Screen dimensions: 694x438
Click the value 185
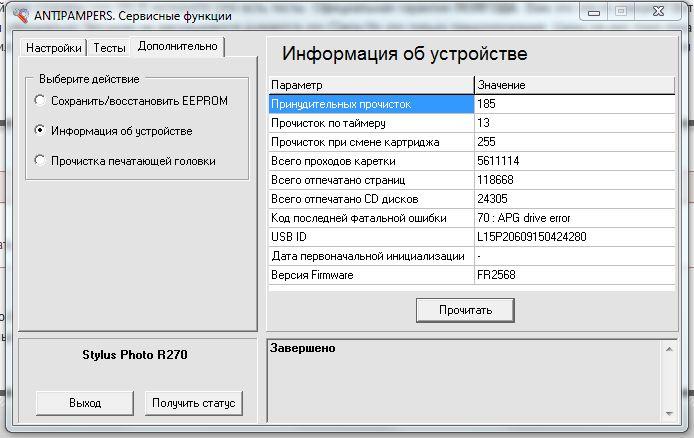486,104
